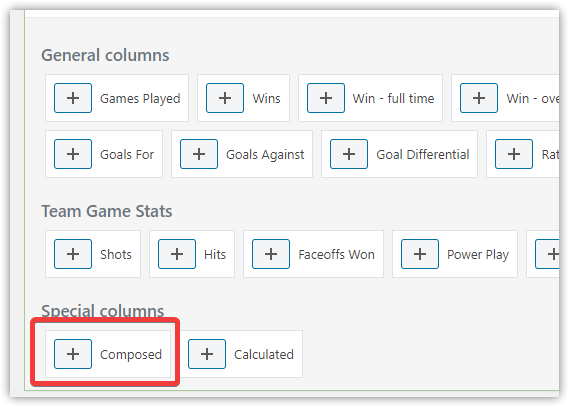This screenshot has height=407, width=569.
Task: Click the plus button for Goals For
Action: [73, 154]
